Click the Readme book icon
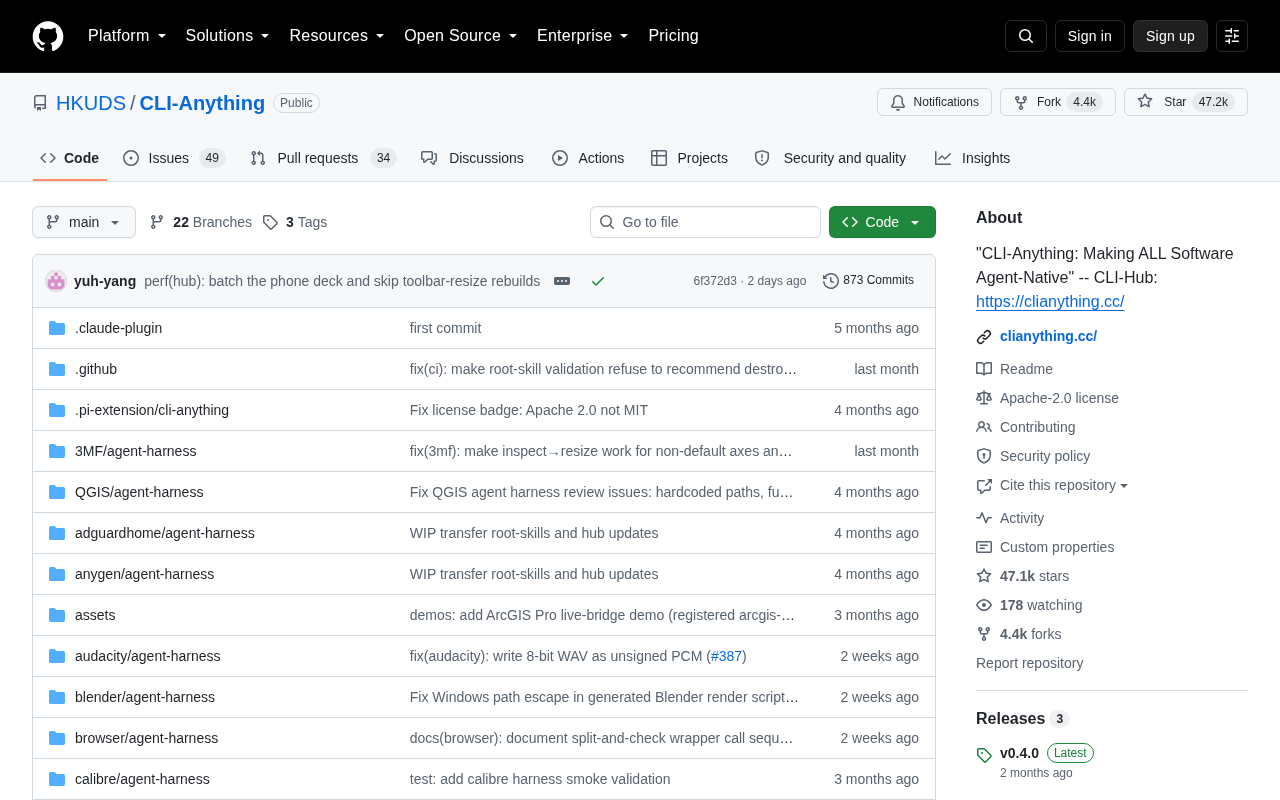The height and width of the screenshot is (800, 1280). (x=984, y=369)
